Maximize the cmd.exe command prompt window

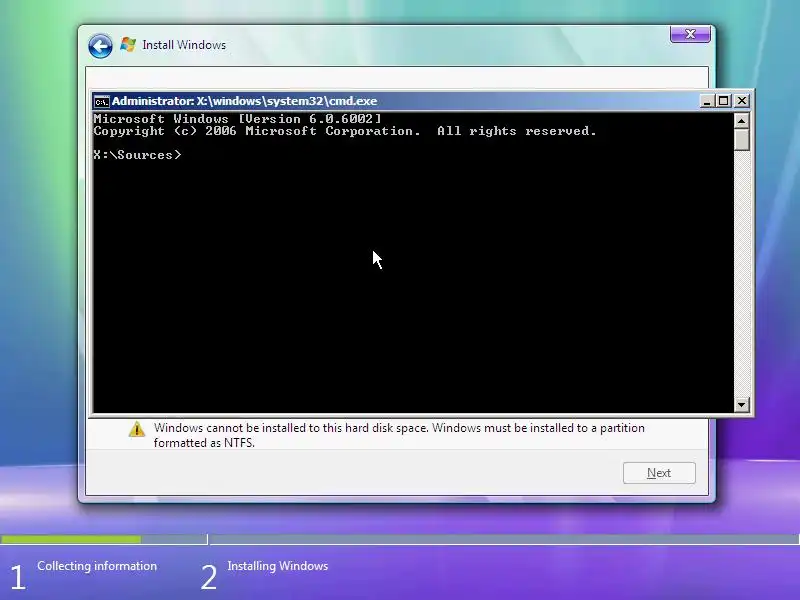[x=723, y=101]
